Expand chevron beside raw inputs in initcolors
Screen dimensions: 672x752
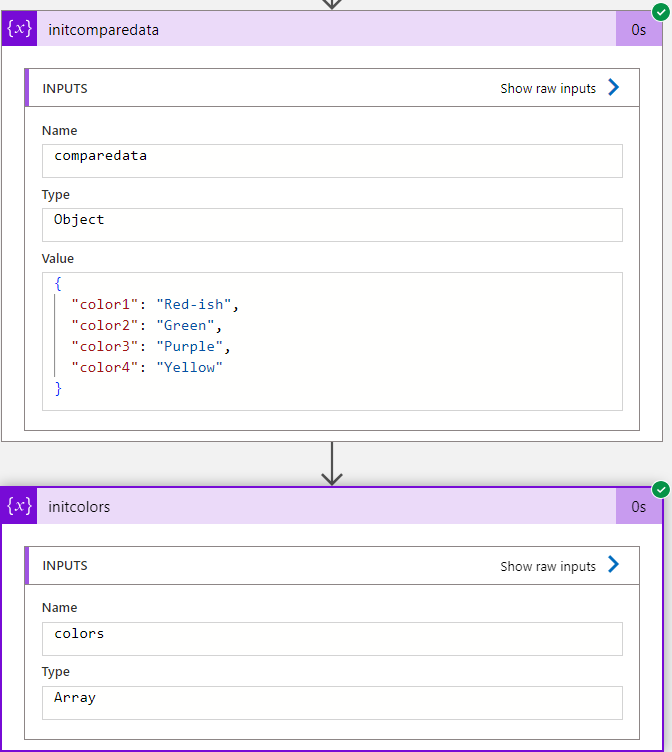(x=614, y=565)
